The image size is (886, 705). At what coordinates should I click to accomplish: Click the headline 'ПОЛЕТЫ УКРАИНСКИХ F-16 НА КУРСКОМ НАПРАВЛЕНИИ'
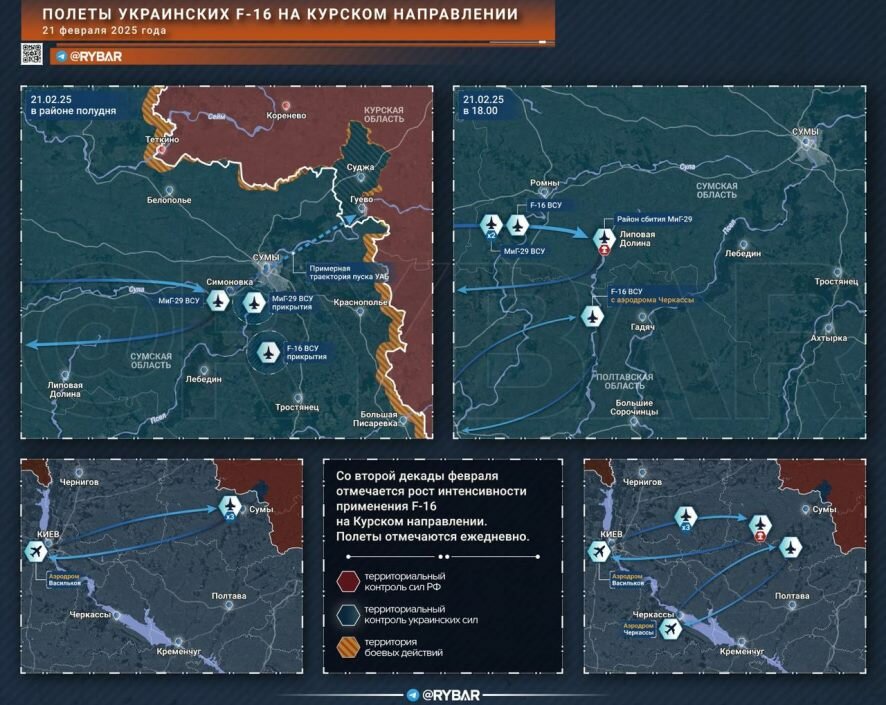click(280, 14)
